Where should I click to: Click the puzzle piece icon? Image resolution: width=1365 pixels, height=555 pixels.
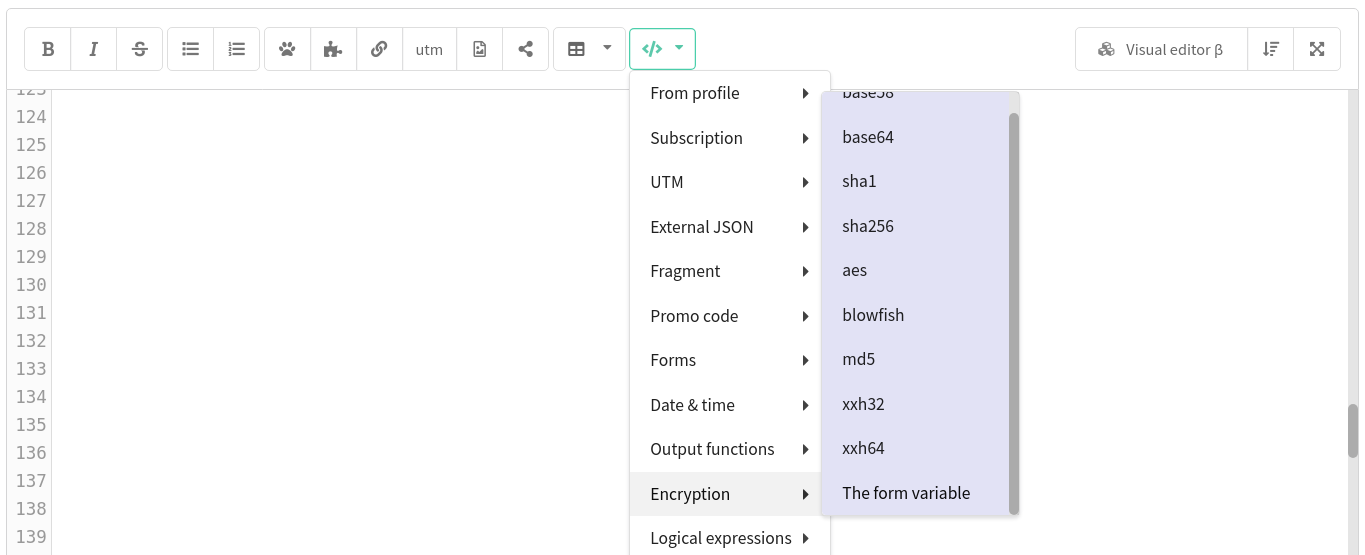(334, 49)
